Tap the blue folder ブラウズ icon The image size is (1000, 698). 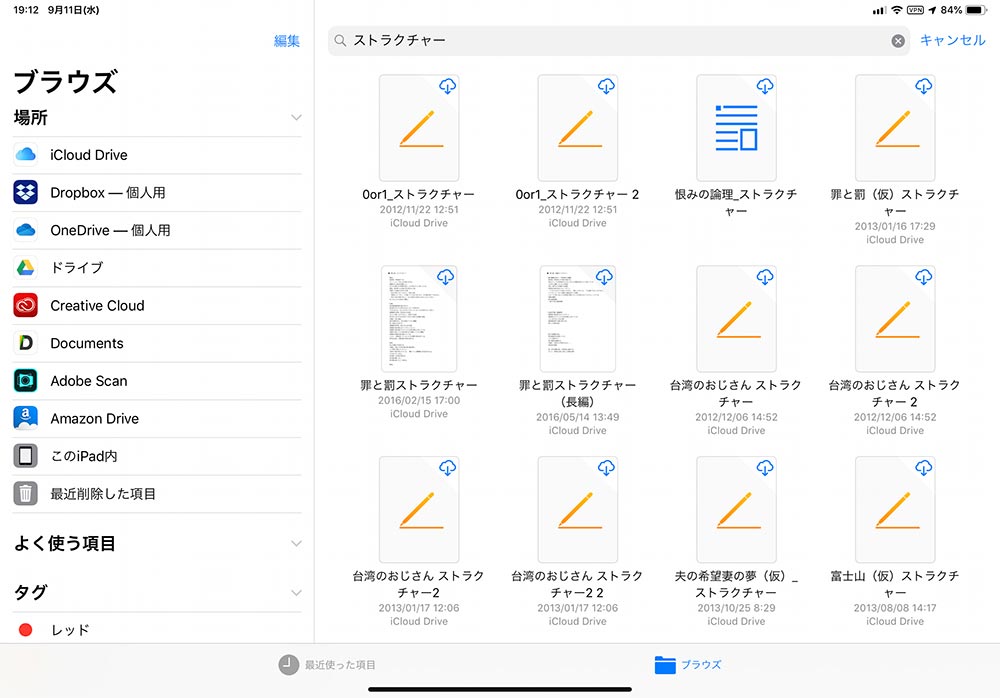pos(665,664)
